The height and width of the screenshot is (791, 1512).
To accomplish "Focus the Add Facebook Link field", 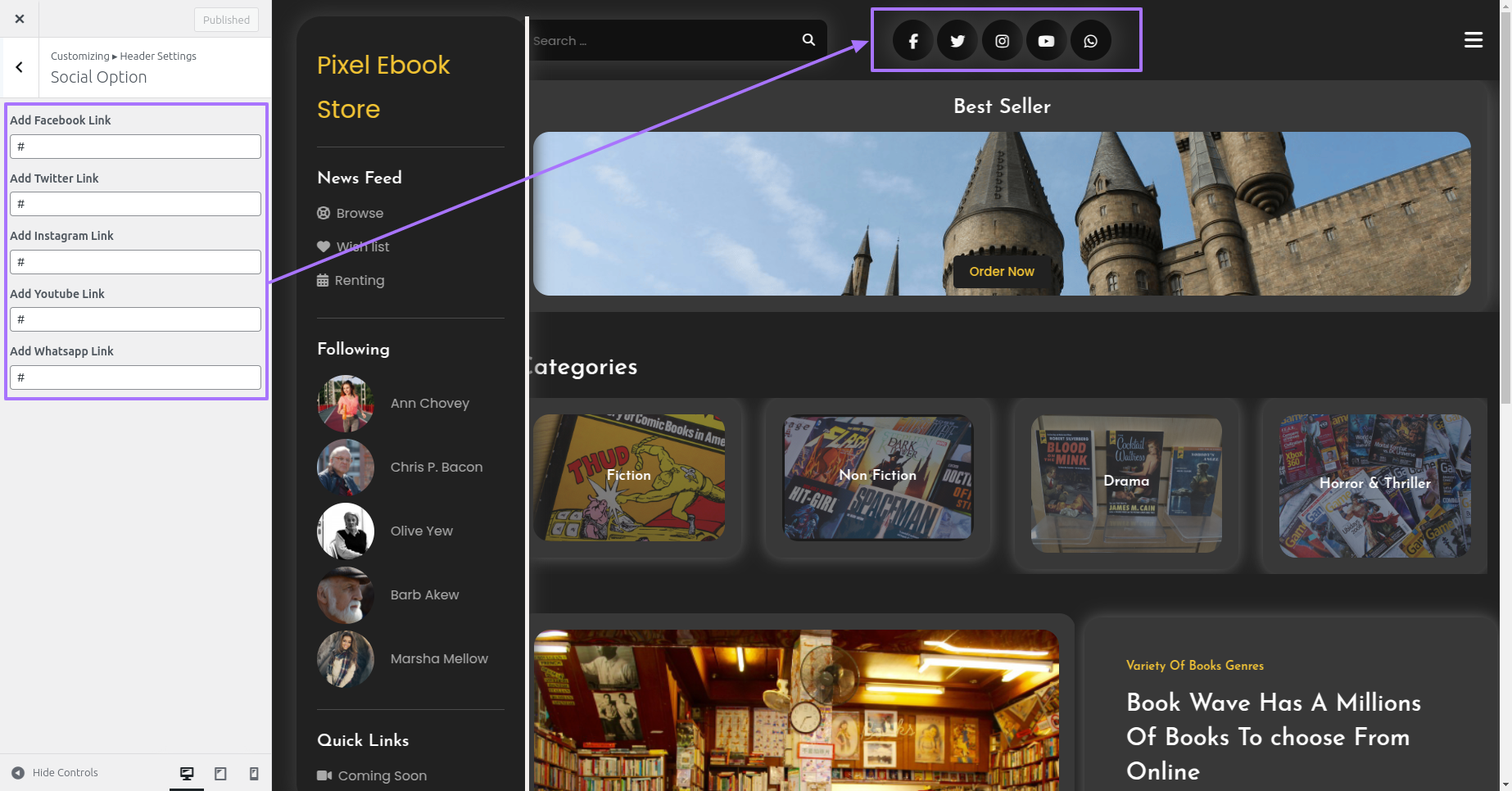I will pyautogui.click(x=135, y=147).
